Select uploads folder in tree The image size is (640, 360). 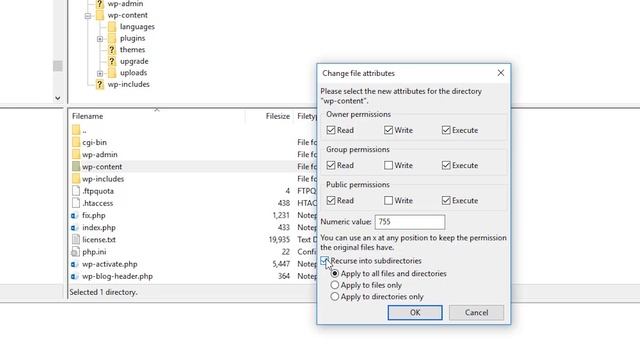(x=133, y=73)
